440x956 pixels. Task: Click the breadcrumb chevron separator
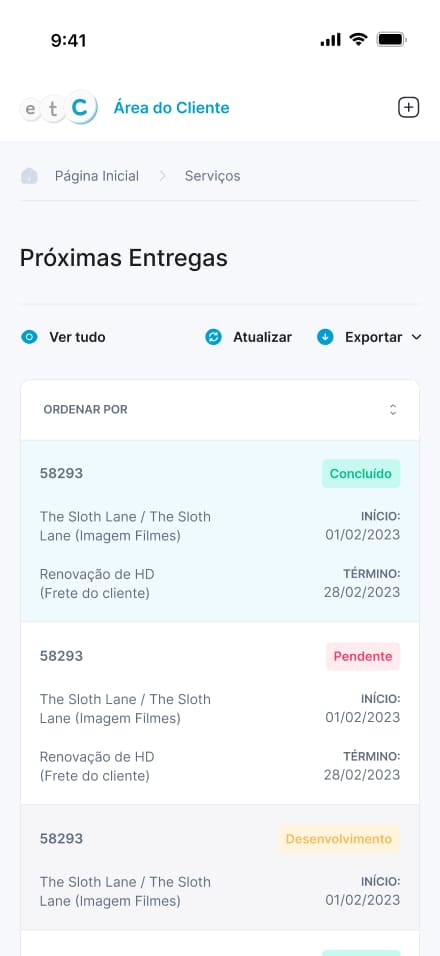[162, 176]
